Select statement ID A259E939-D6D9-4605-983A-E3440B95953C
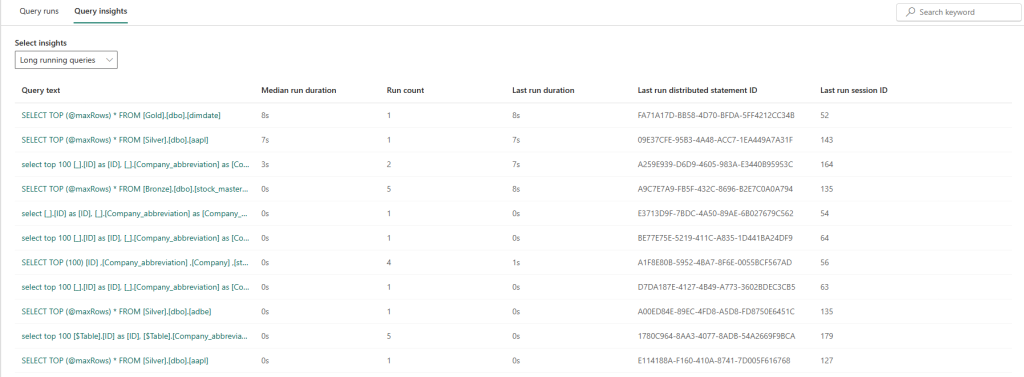 [x=715, y=165]
